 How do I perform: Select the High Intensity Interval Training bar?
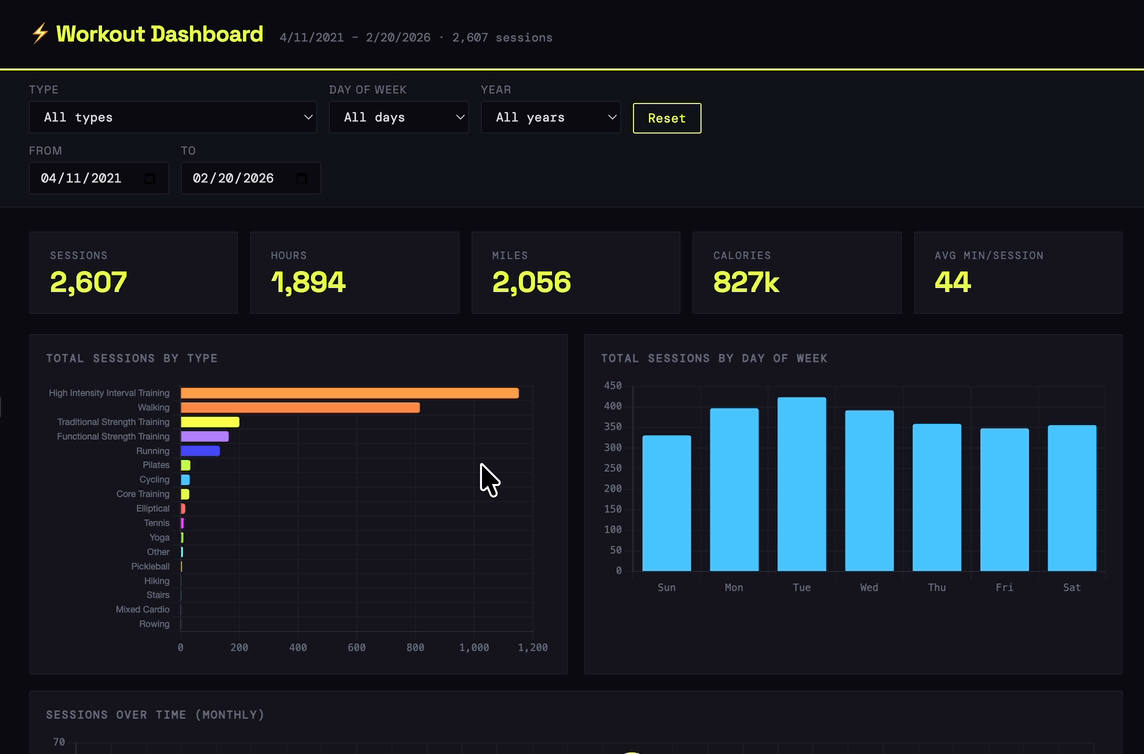pos(349,393)
